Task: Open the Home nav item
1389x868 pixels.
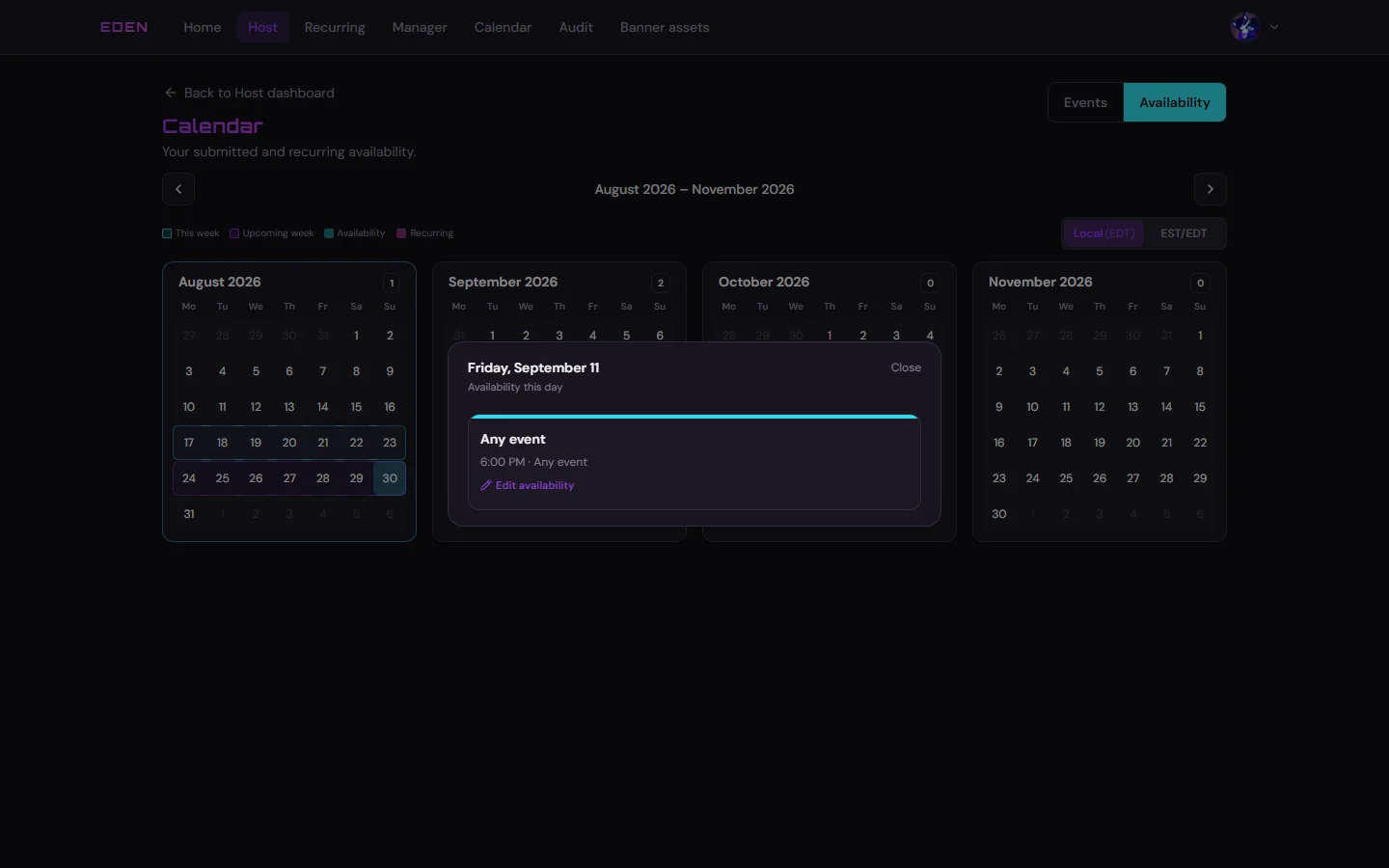Action: pos(203,27)
